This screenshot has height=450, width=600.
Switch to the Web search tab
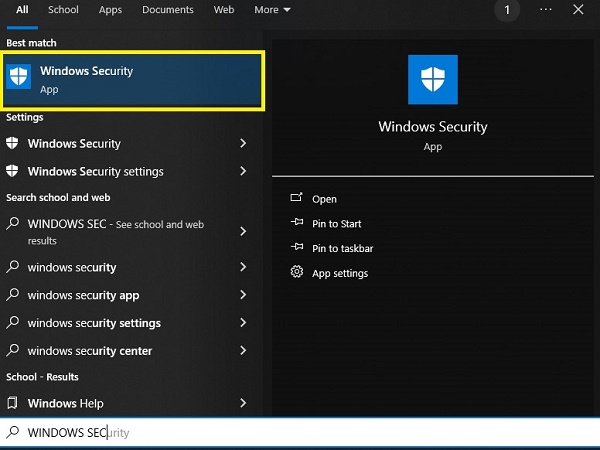(x=224, y=10)
